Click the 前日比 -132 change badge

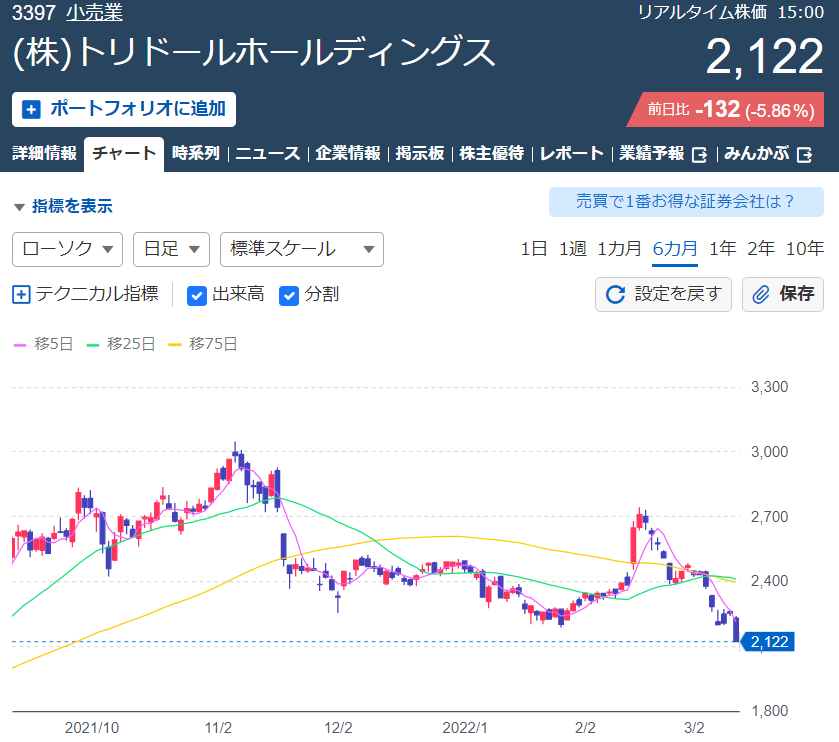726,110
